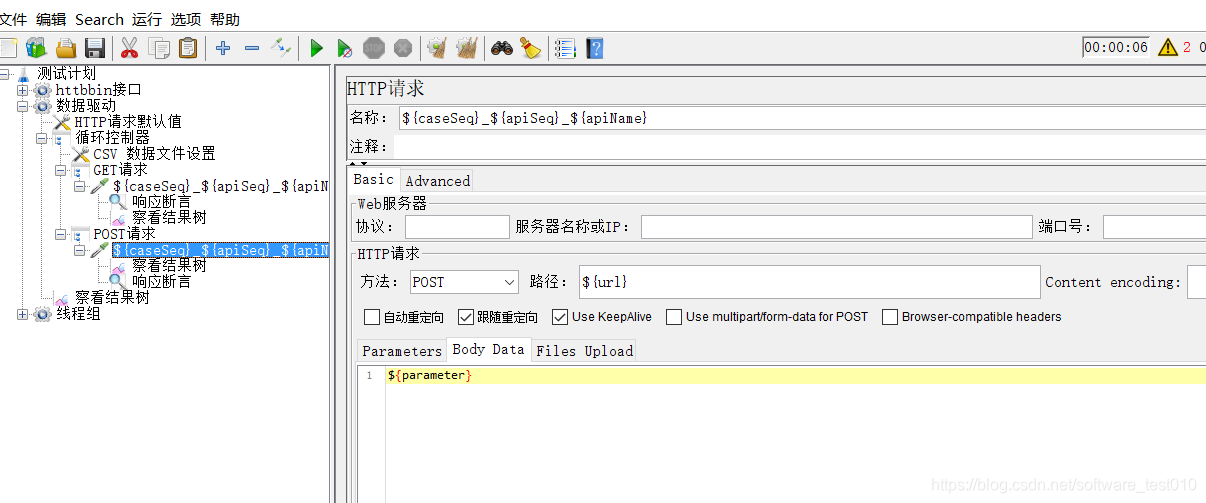1206x503 pixels.
Task: Enable Use multipart/form-data for POST
Action: click(674, 317)
